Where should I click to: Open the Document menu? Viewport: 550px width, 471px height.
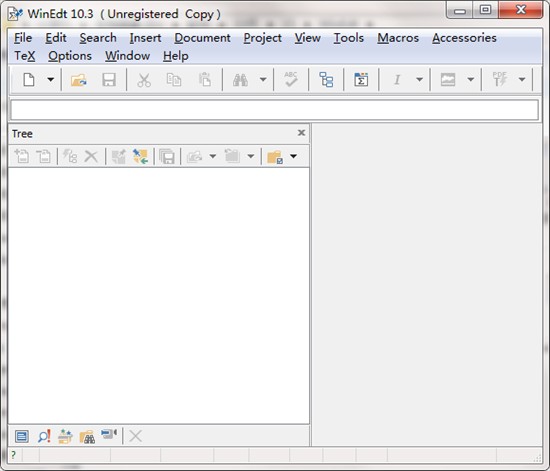coord(202,38)
